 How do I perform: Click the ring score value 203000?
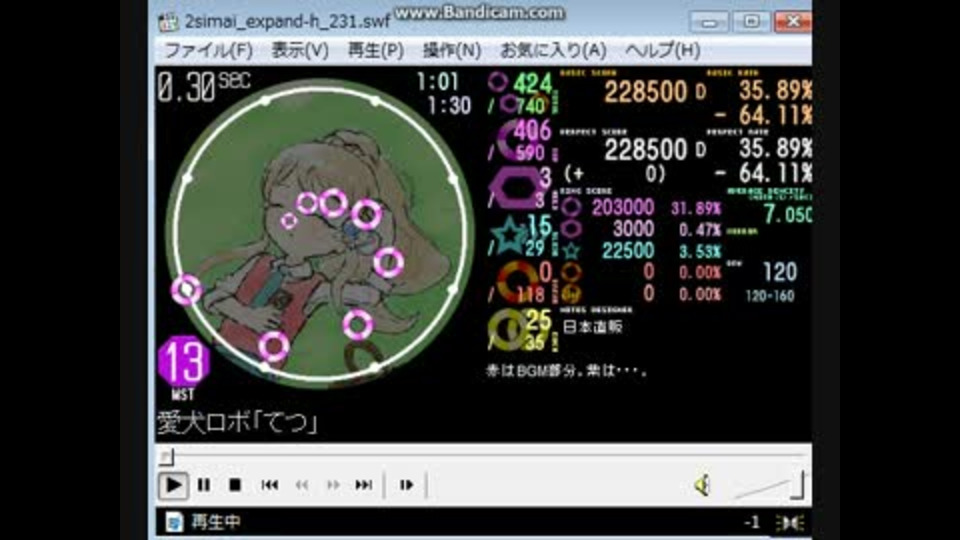click(623, 208)
